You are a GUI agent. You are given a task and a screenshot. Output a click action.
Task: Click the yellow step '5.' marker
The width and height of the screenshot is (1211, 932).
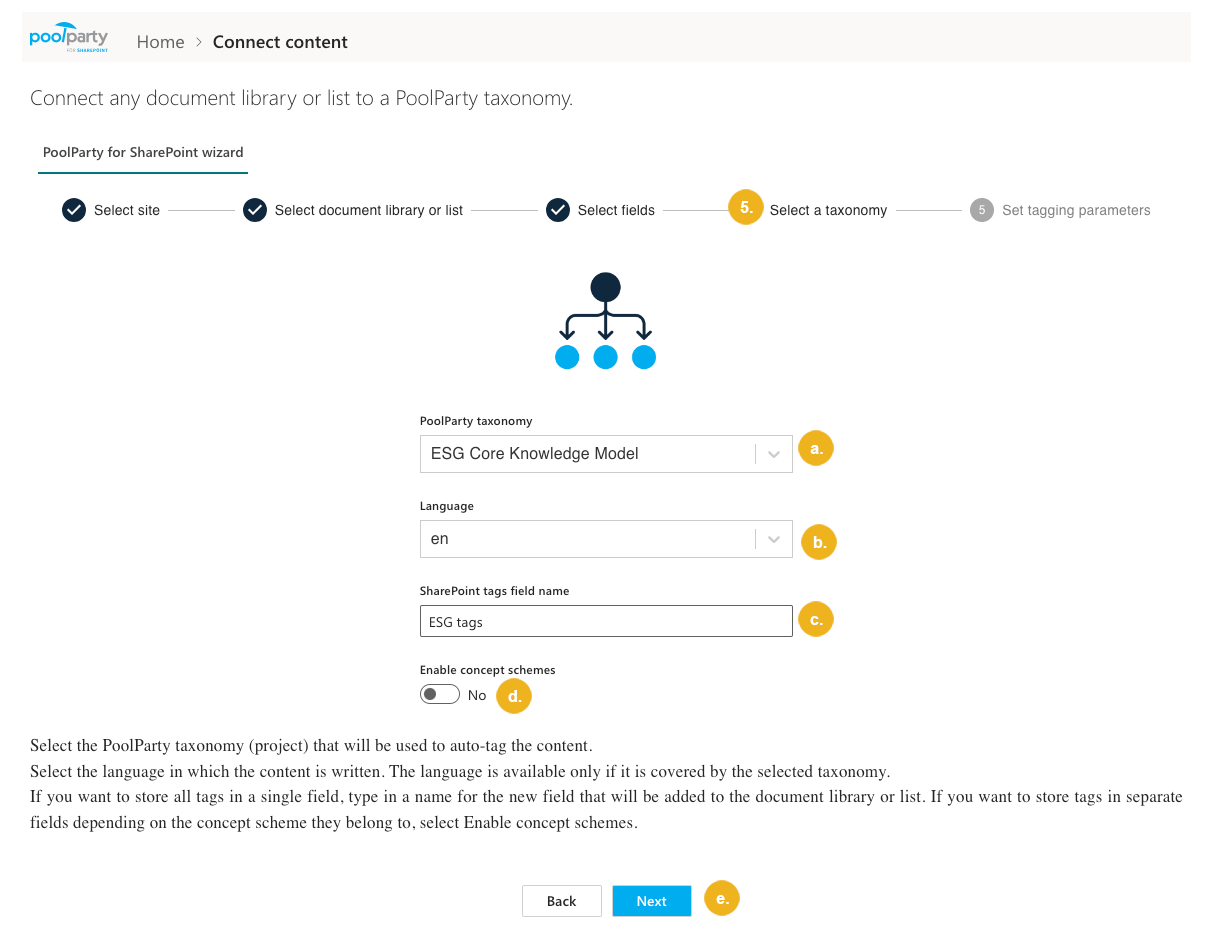coord(746,208)
